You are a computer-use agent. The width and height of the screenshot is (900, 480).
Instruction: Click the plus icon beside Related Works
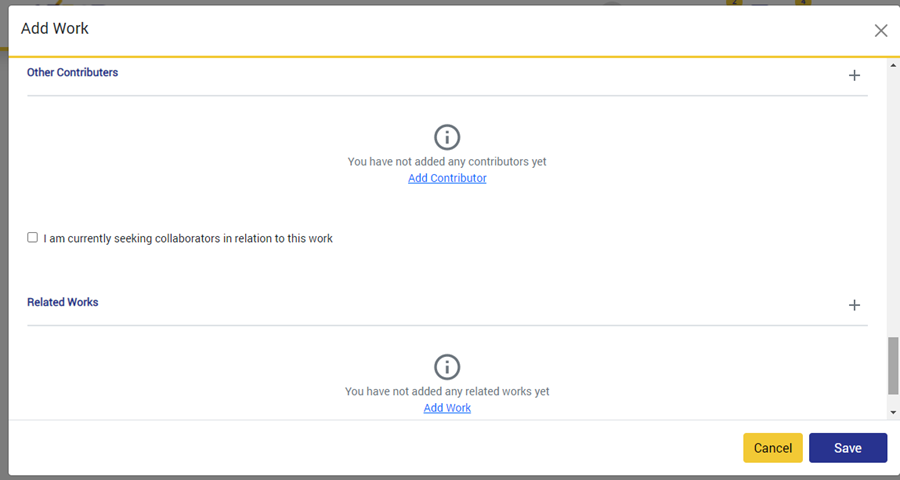854,305
